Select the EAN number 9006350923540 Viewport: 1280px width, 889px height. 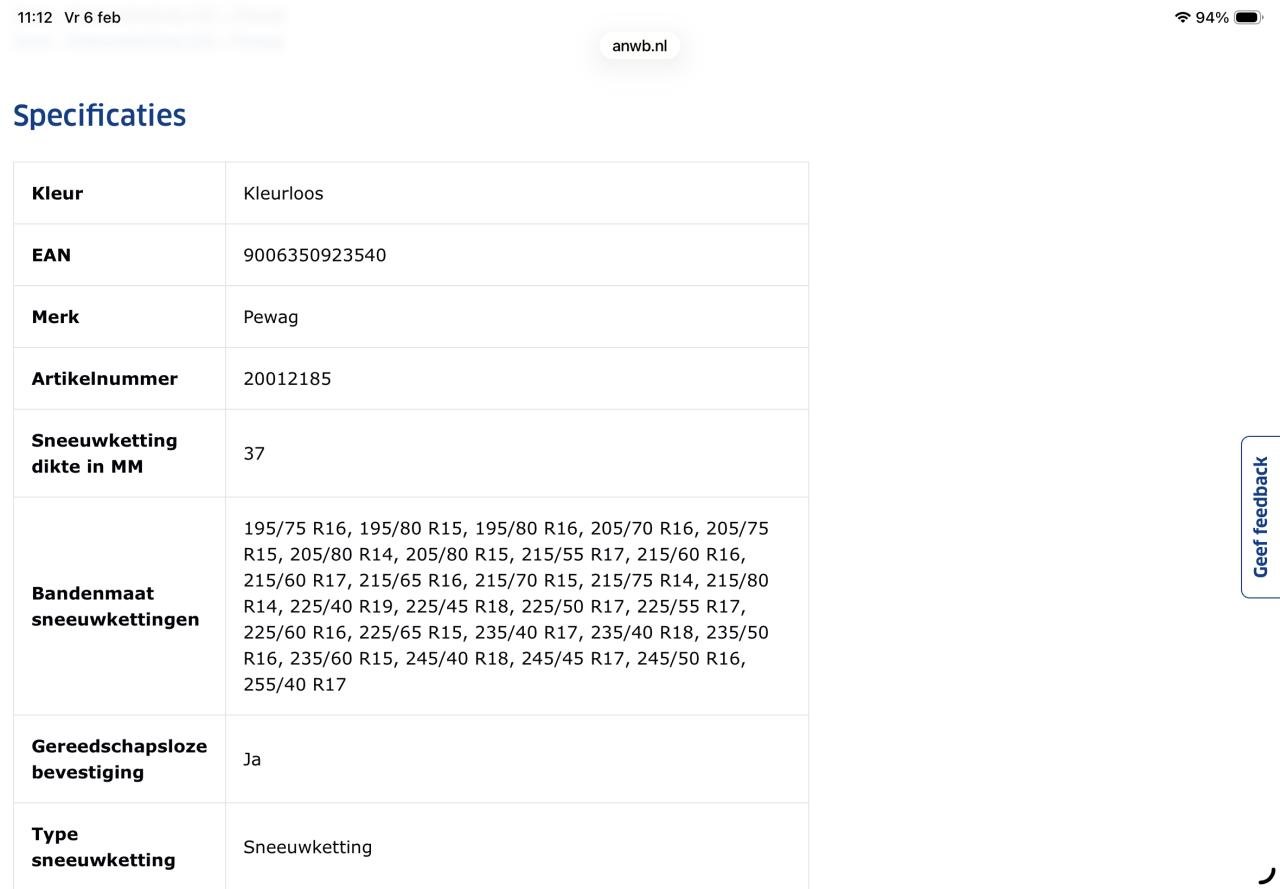pos(314,255)
